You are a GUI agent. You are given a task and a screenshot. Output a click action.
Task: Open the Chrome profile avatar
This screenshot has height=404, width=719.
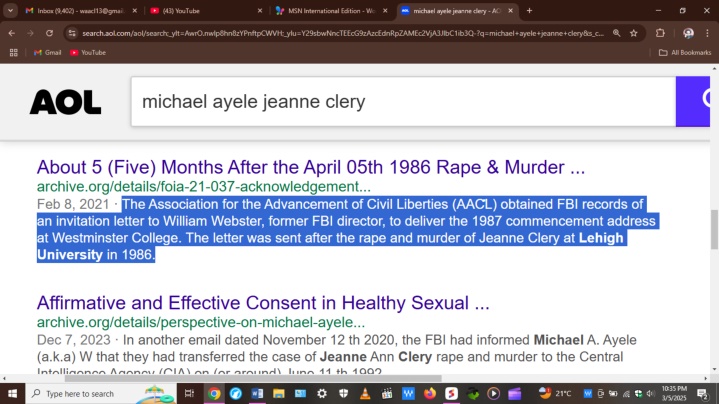point(688,33)
